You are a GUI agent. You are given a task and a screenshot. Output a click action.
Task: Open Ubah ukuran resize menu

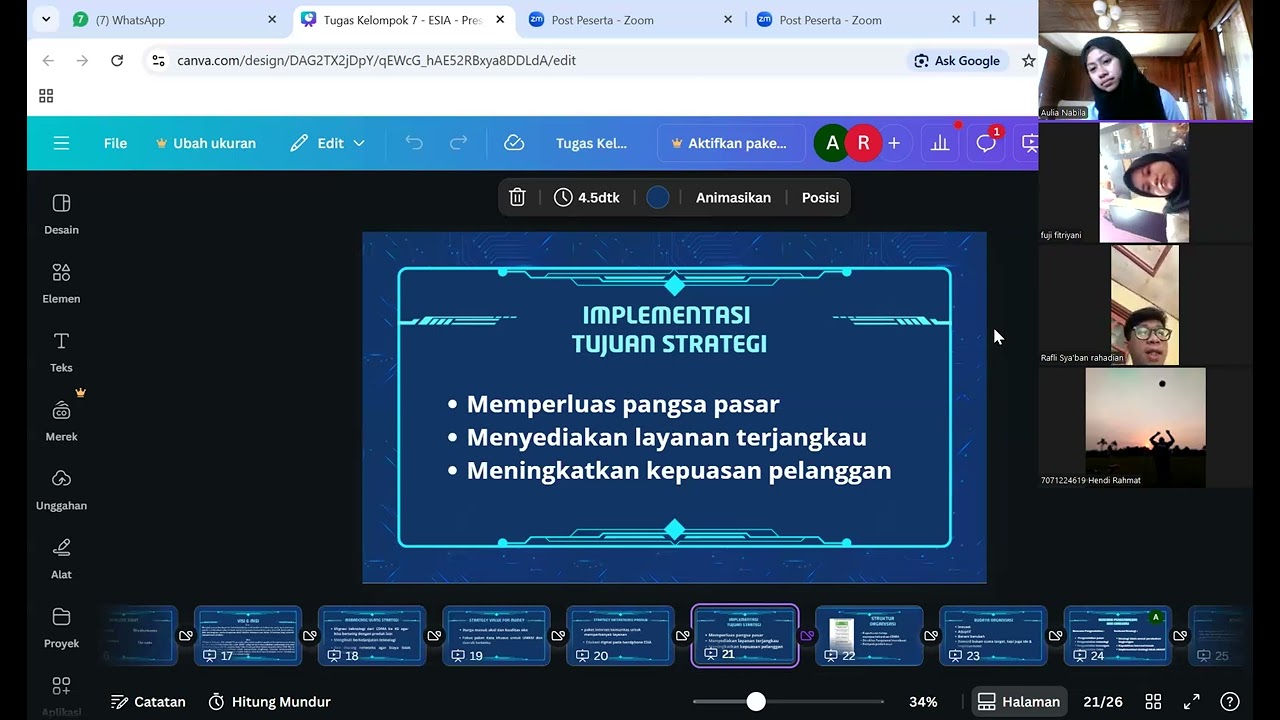point(206,143)
